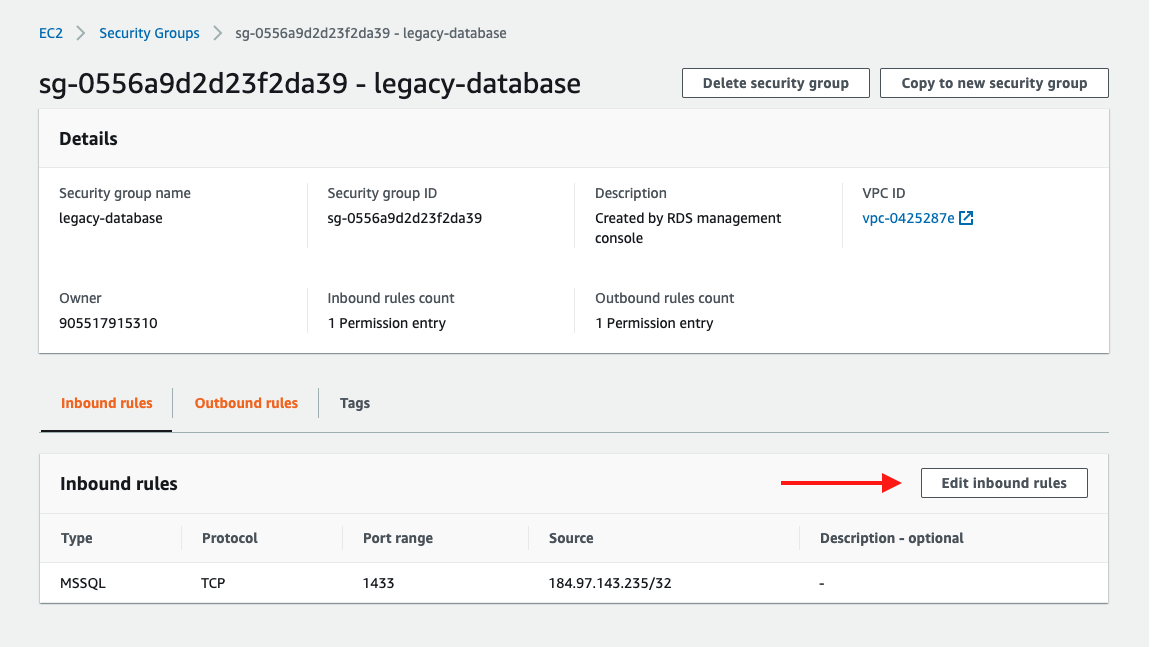This screenshot has width=1153, height=647.
Task: Click the 1433 port cell
Action: [379, 583]
